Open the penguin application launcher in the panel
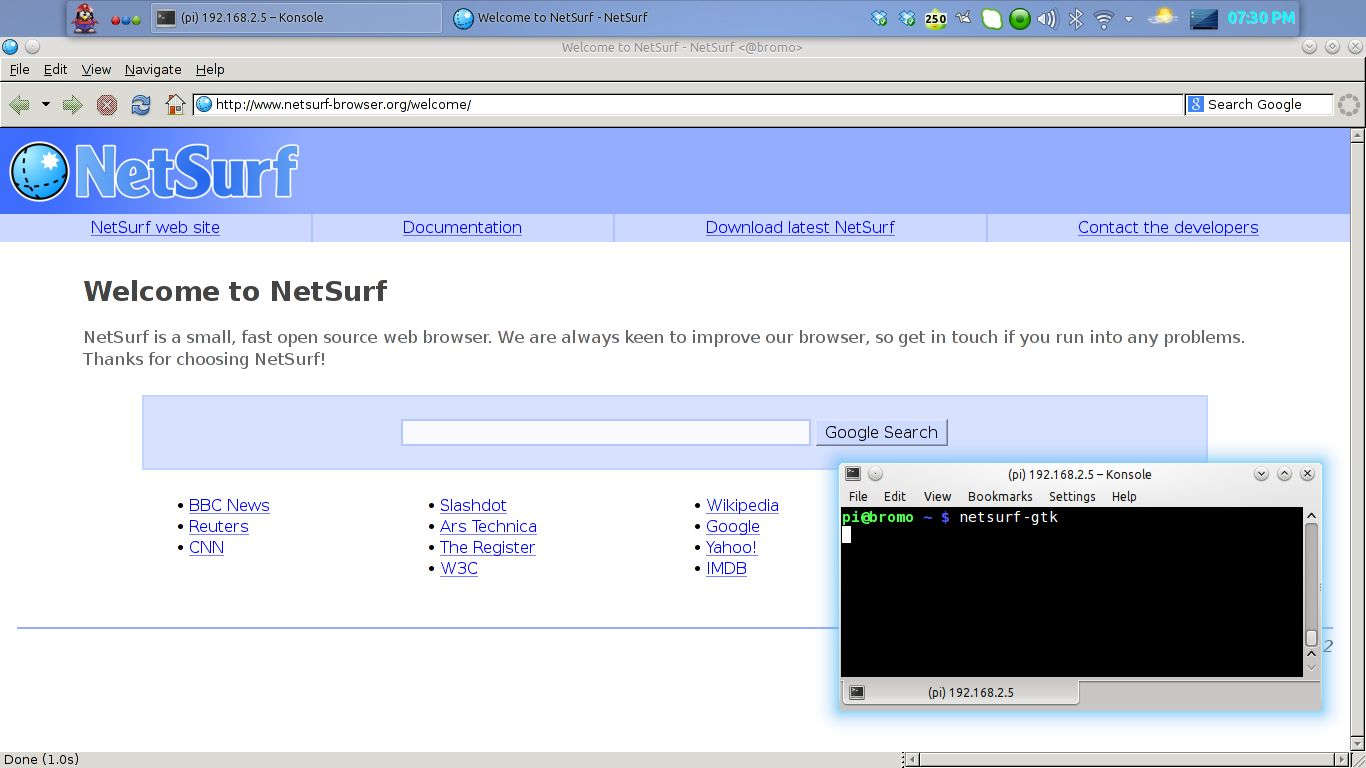The image size is (1366, 768). point(86,18)
